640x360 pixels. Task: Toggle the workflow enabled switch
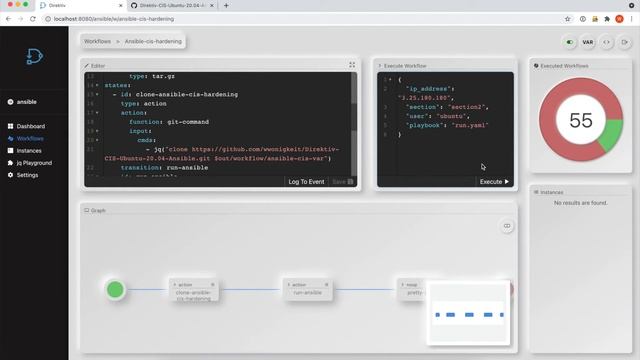pos(569,42)
